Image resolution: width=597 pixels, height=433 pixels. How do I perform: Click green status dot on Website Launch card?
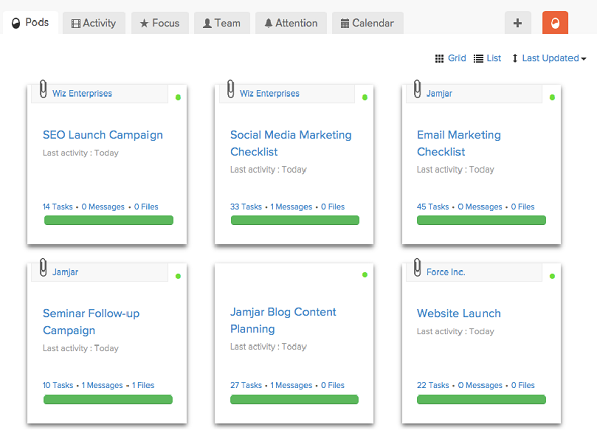tap(552, 276)
